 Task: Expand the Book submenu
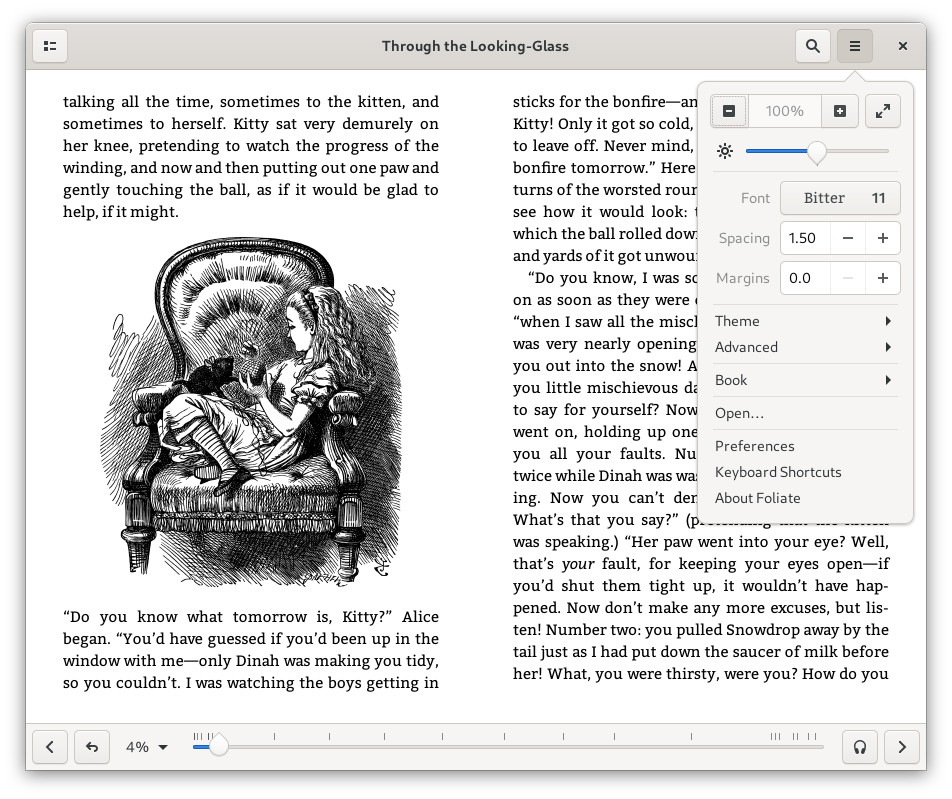[x=804, y=380]
